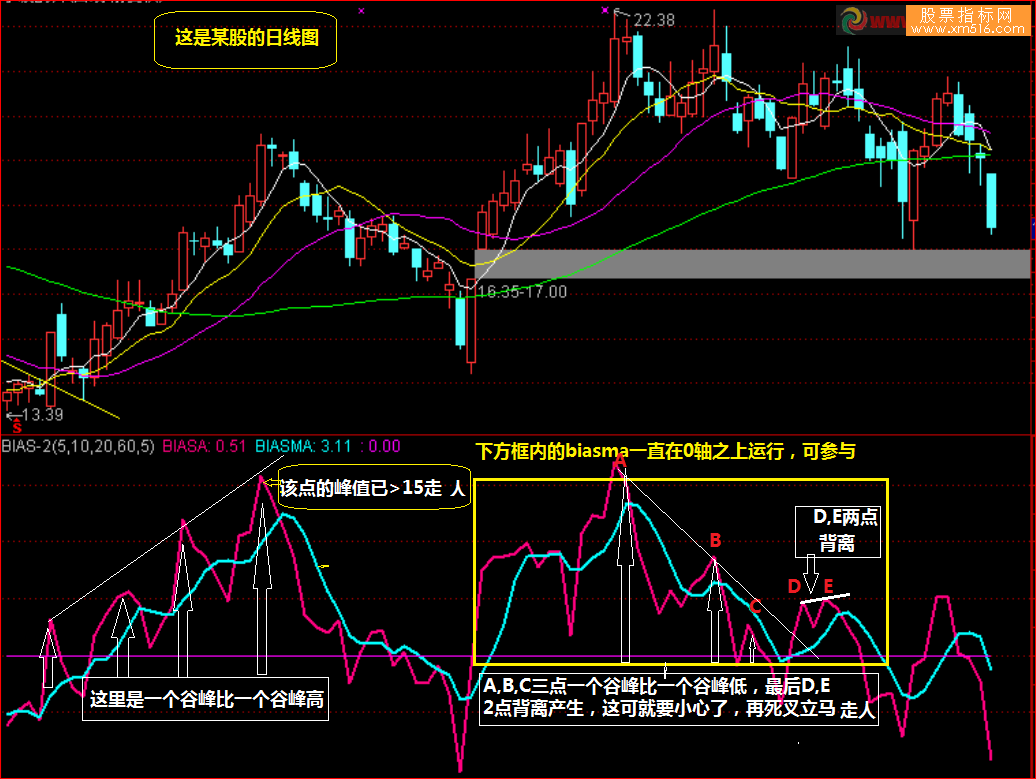Click the 该点的峰值已>15走人 annotation bubble
The image size is (1036, 779).
tap(372, 489)
